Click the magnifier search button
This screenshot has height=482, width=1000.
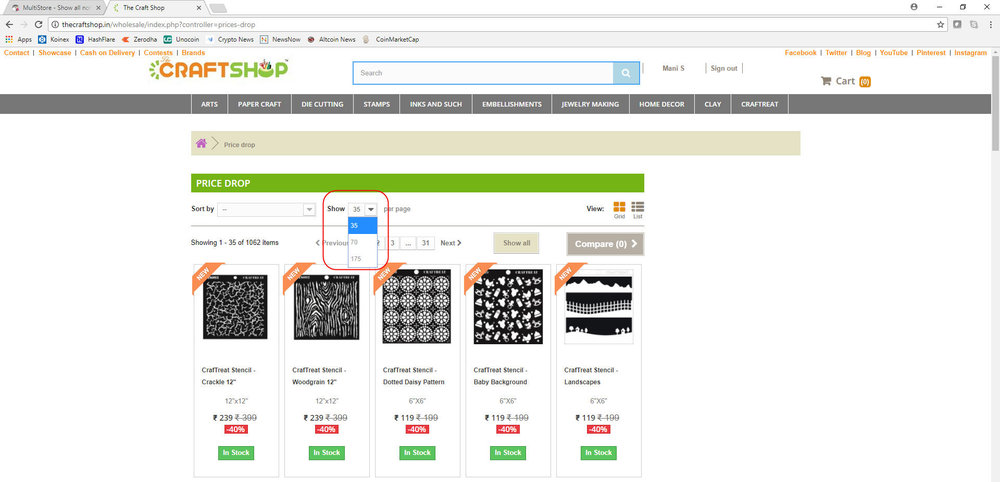(x=626, y=73)
